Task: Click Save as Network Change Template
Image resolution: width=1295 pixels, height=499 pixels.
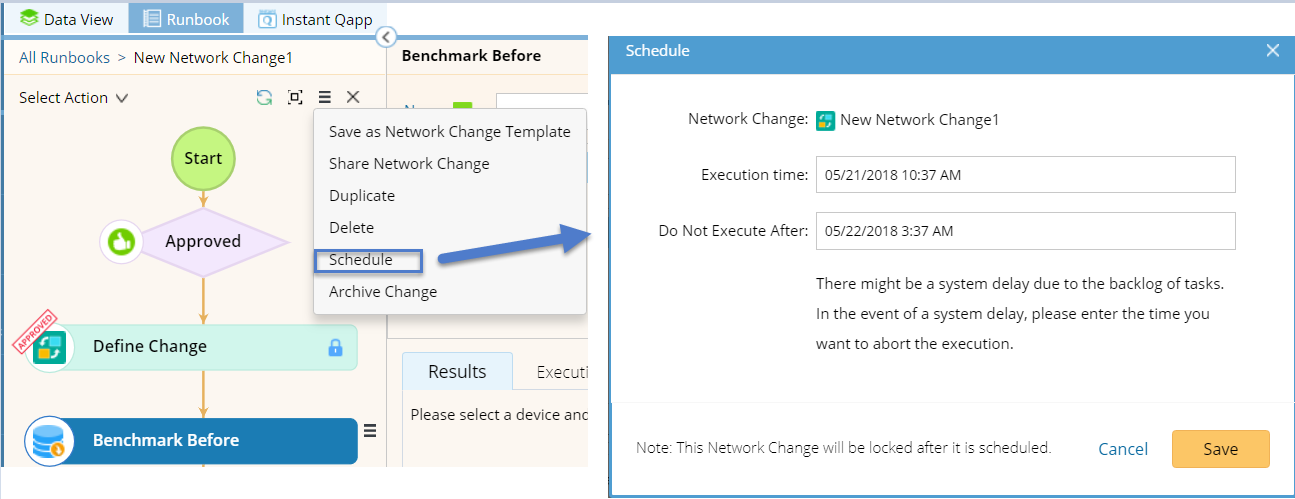Action: (449, 132)
